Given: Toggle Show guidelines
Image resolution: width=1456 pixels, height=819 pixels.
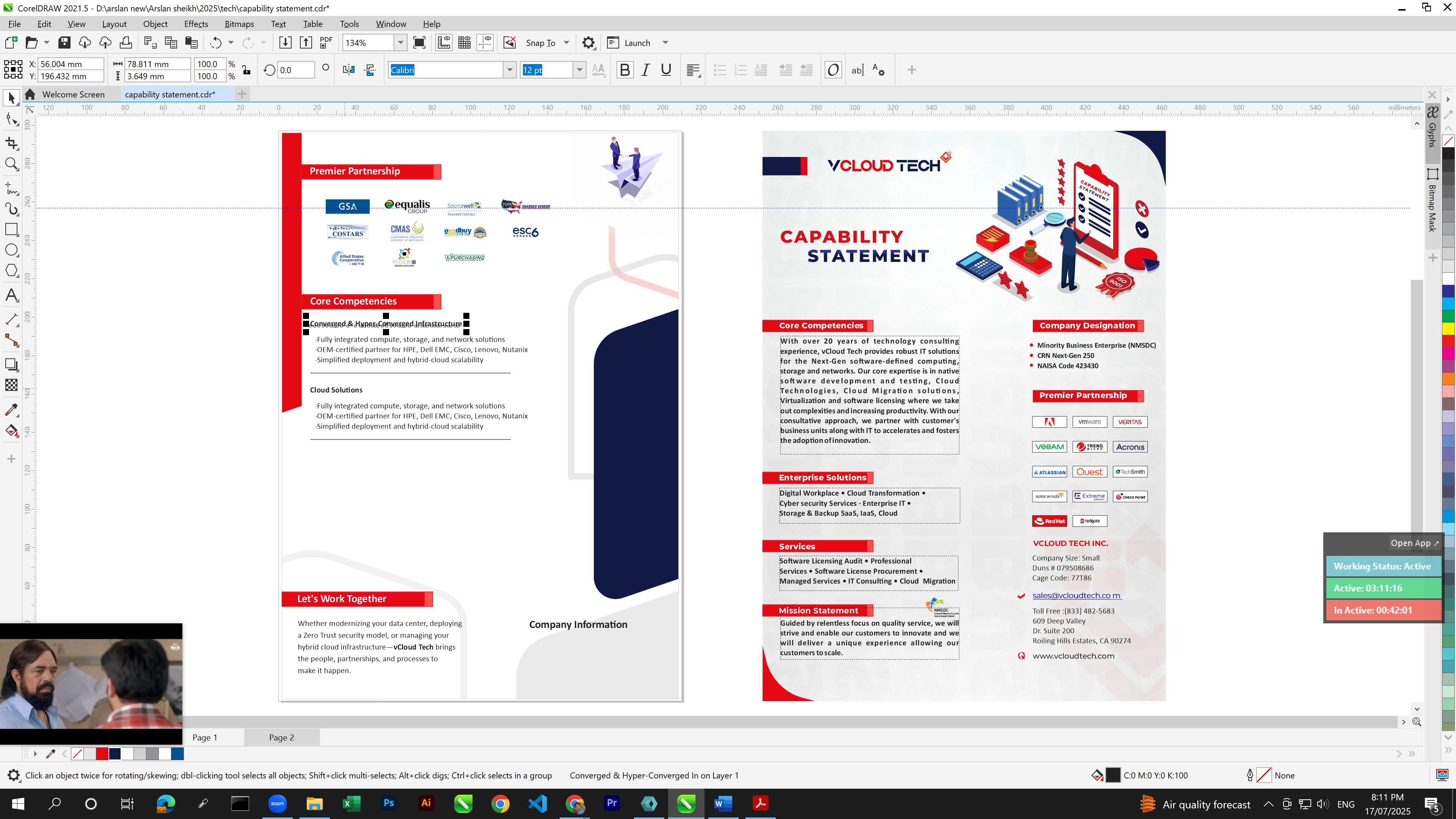Looking at the screenshot, I should click(485, 42).
